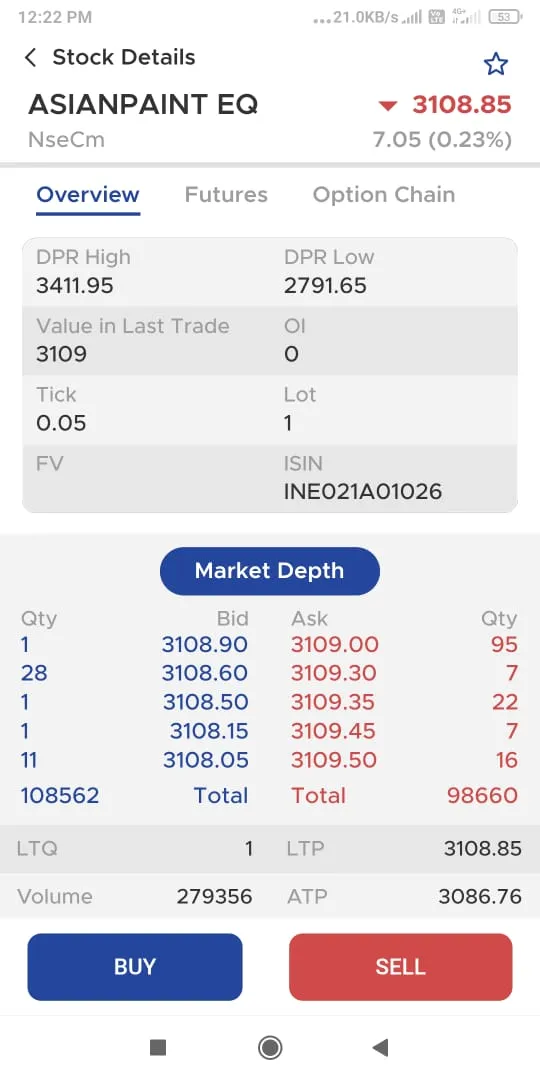Toggle the Market Depth button

coord(269,570)
